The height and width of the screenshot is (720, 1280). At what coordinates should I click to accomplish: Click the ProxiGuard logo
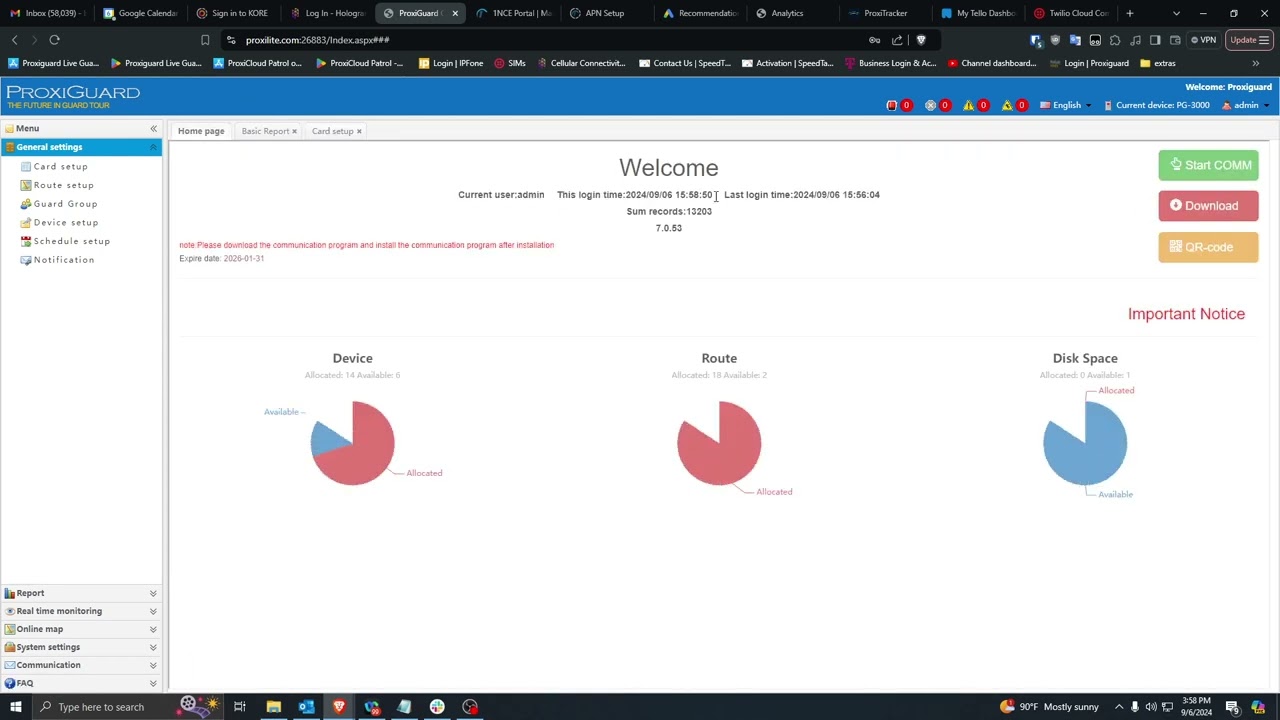click(x=73, y=96)
